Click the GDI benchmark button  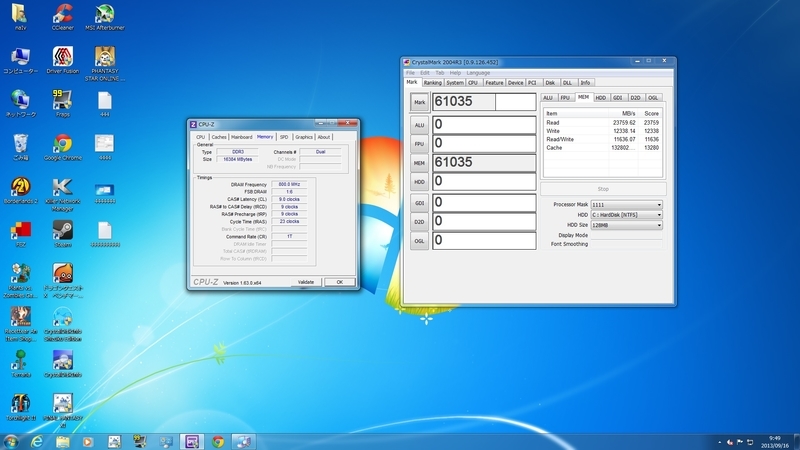[x=419, y=203]
